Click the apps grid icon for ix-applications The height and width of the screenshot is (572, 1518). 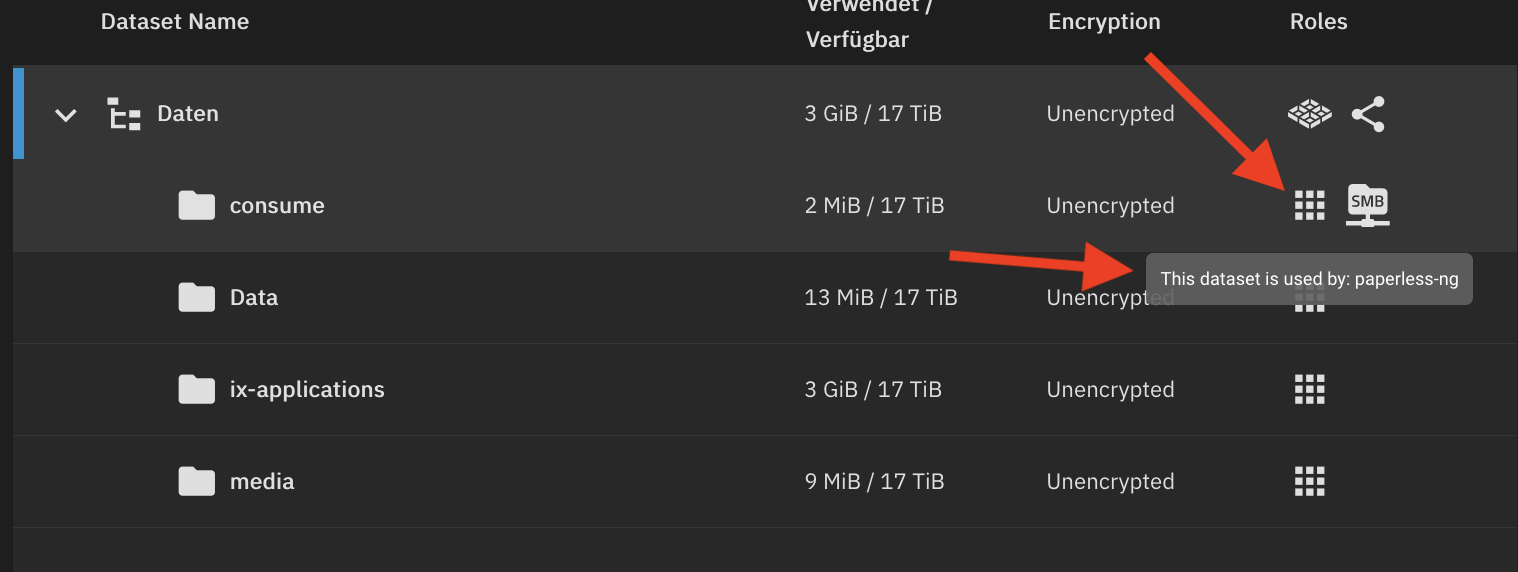1309,389
